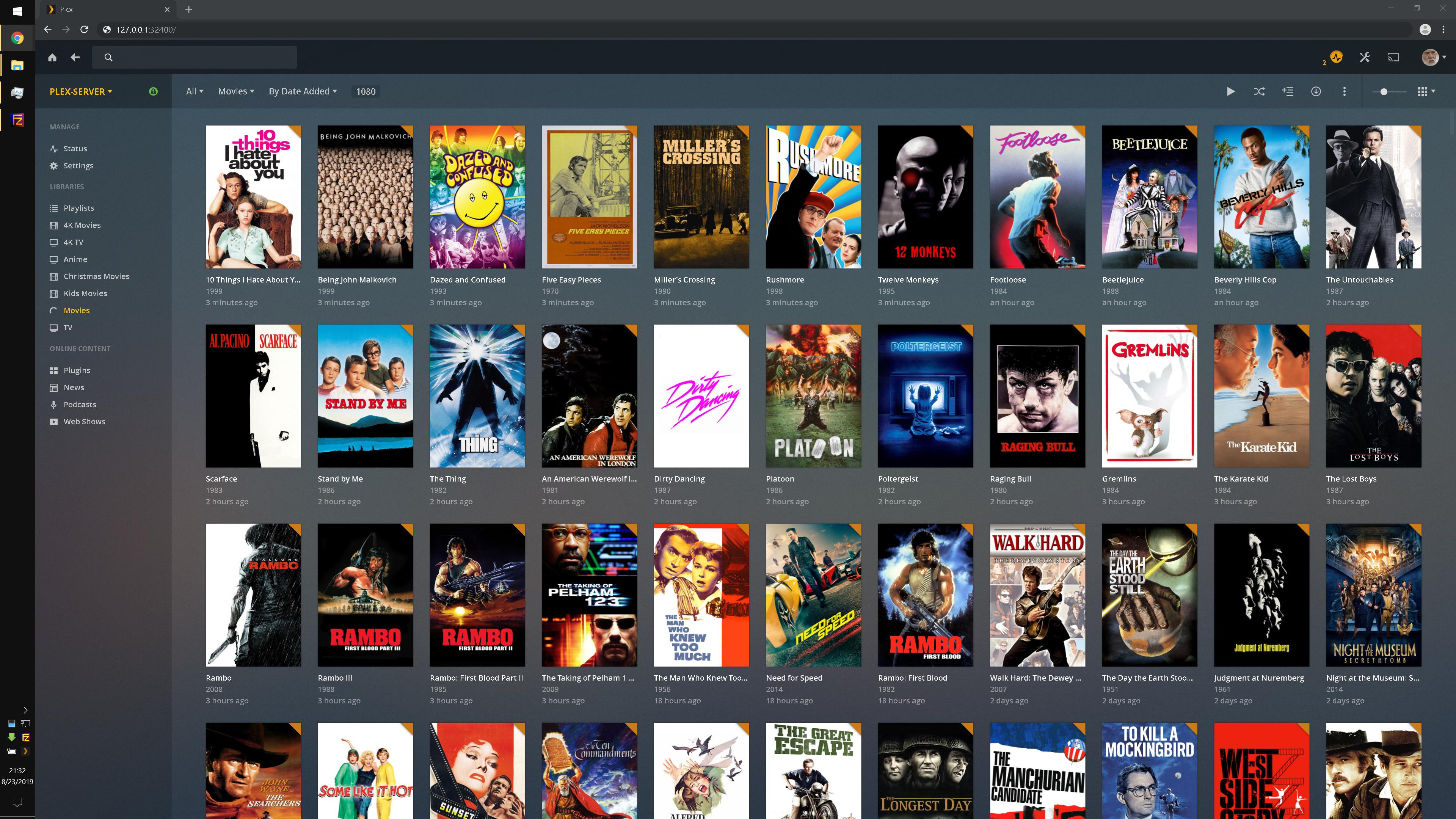Switch grid view layout toggle
1456x819 pixels.
pos(1423,91)
